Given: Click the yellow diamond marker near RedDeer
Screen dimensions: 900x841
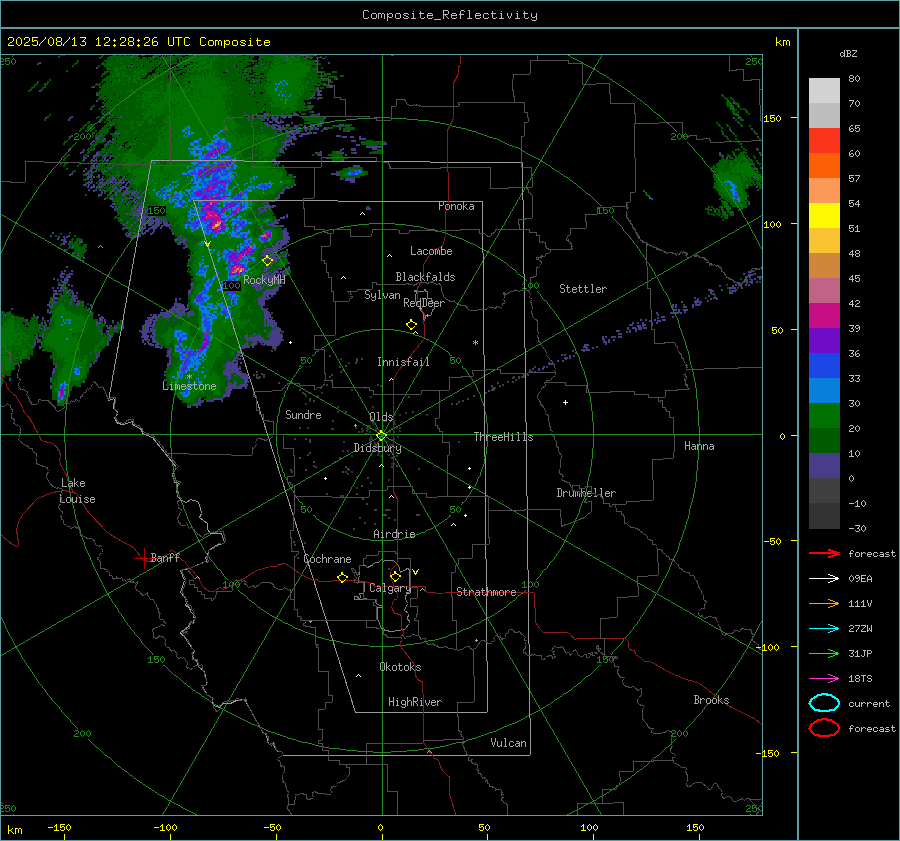Looking at the screenshot, I should (412, 325).
